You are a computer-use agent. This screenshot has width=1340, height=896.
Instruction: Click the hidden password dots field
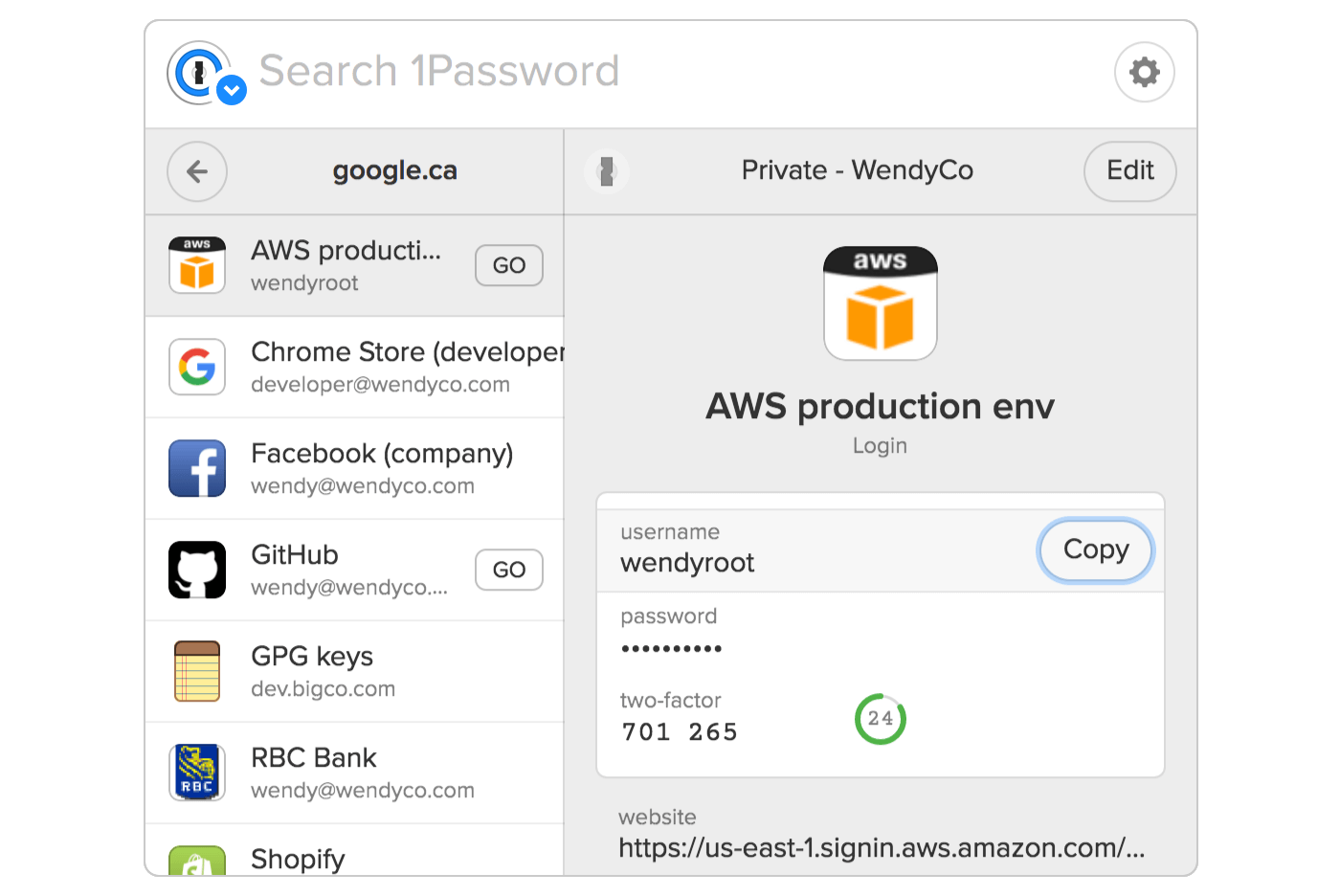tap(672, 648)
